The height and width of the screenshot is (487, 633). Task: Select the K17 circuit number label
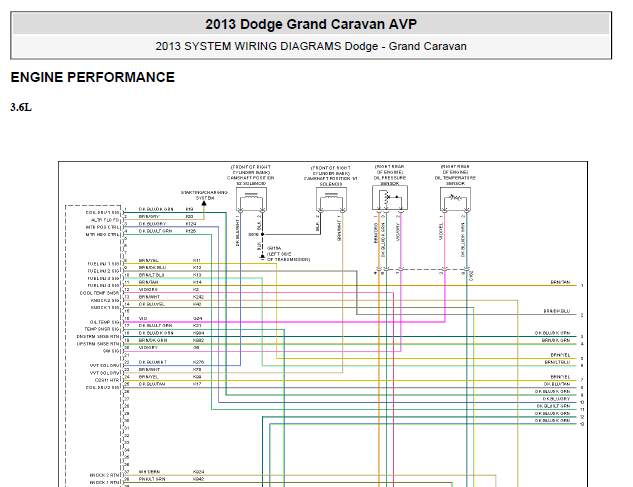point(198,384)
